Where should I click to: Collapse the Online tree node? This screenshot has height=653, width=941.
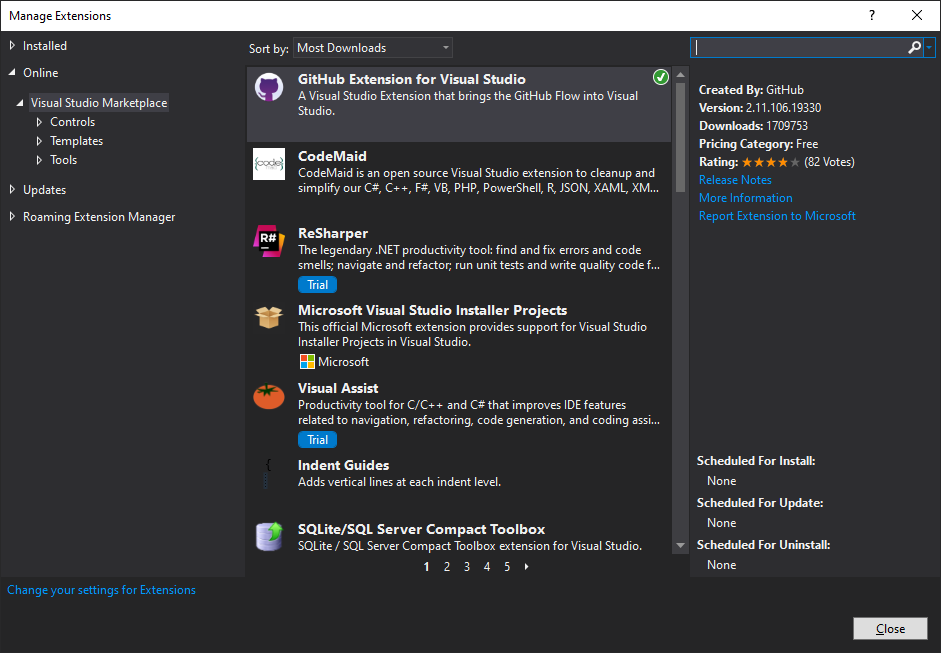[12, 72]
